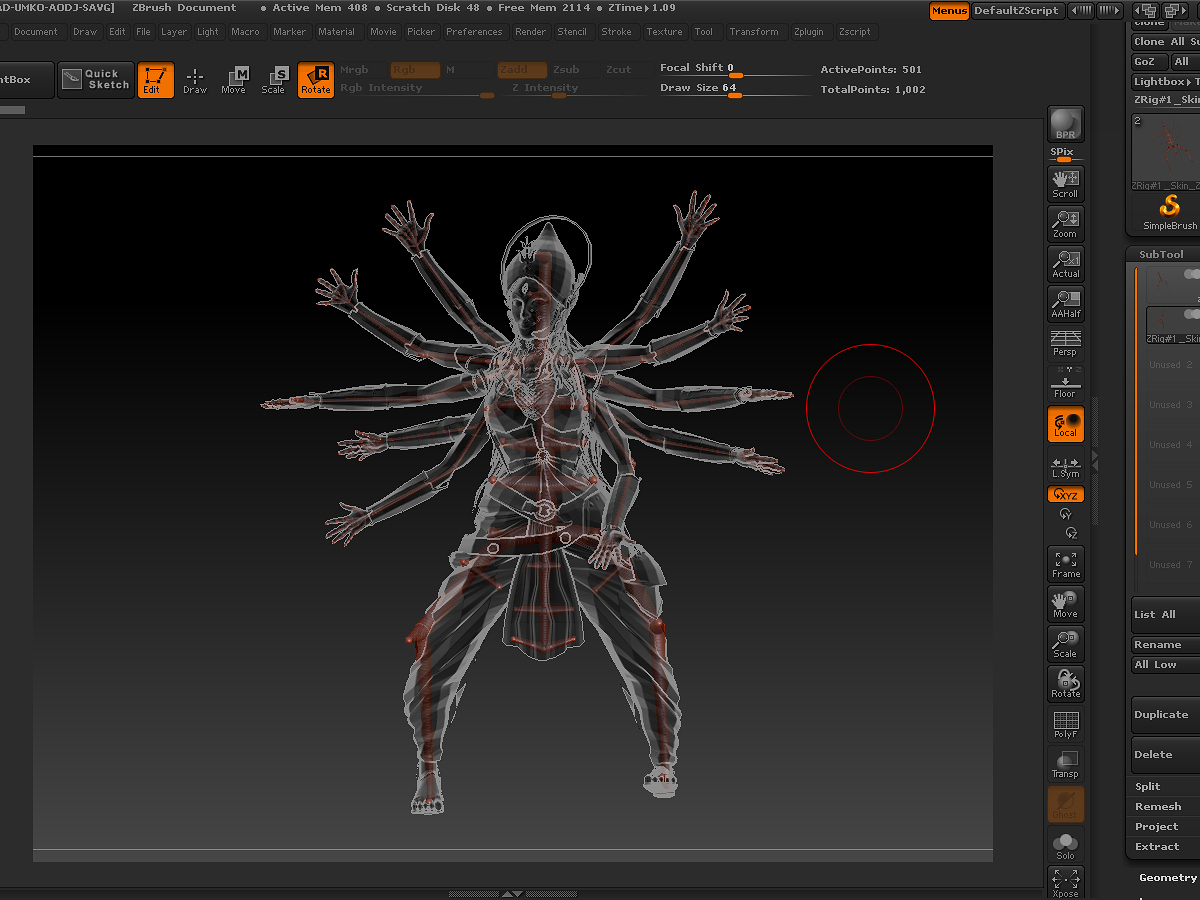Screen dimensions: 1200x900
Task: Expand the Geometry subpalette
Action: tap(1167, 877)
